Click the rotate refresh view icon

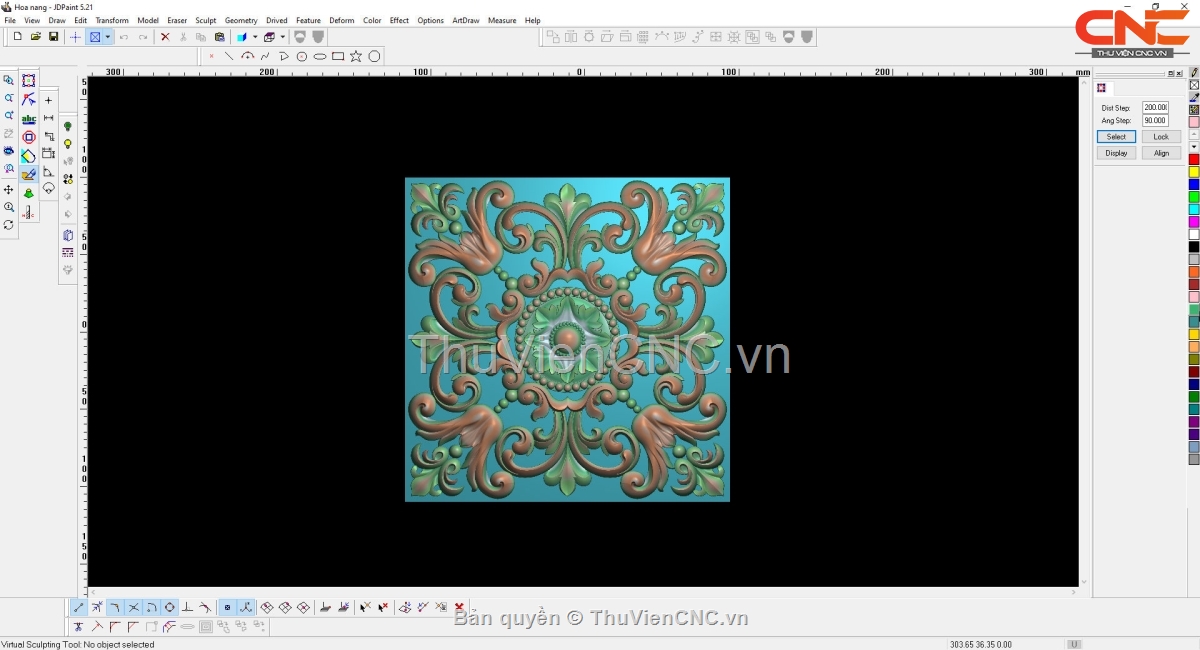point(9,225)
